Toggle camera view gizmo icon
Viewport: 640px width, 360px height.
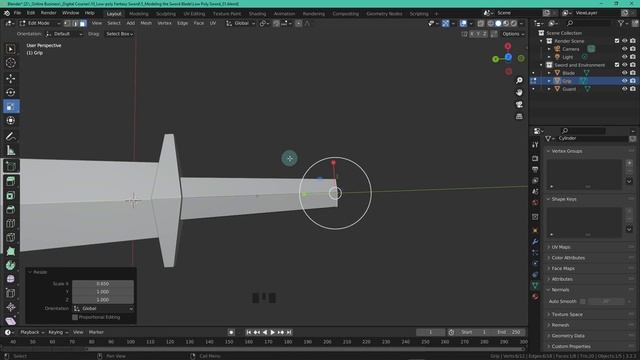point(519,104)
